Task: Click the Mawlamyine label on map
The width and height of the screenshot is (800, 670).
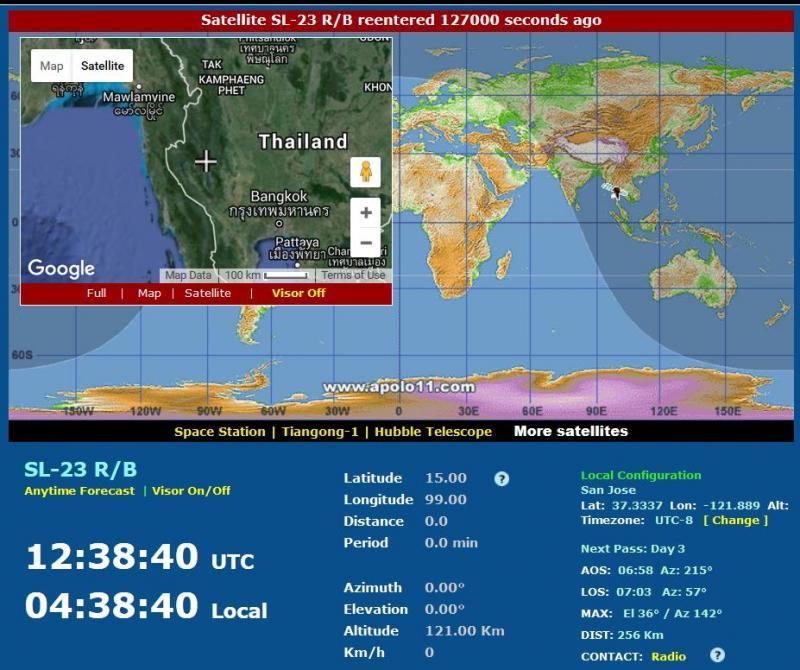Action: pyautogui.click(x=139, y=97)
